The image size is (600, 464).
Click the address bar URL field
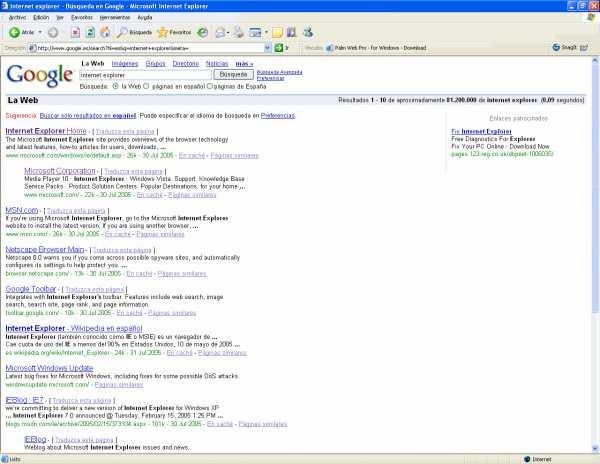tap(150, 48)
